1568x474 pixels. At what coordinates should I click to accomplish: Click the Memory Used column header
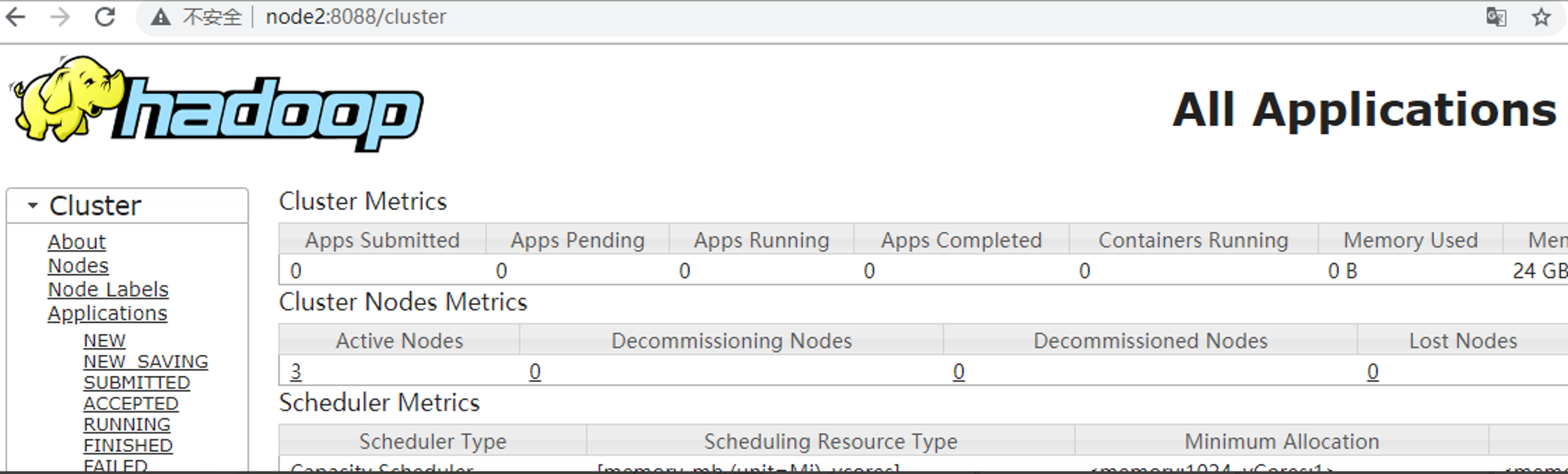pos(1410,240)
